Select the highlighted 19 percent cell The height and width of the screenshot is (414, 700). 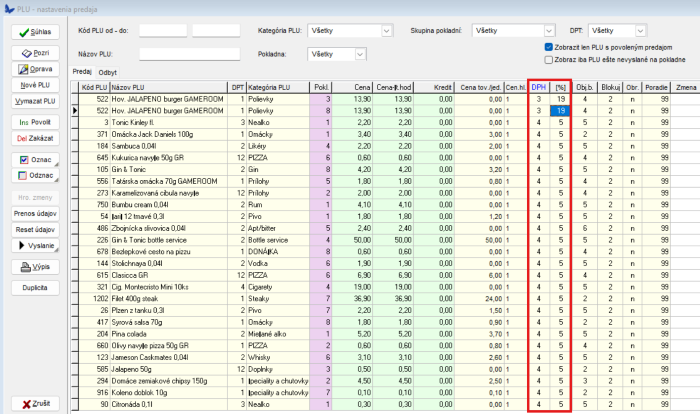560,110
